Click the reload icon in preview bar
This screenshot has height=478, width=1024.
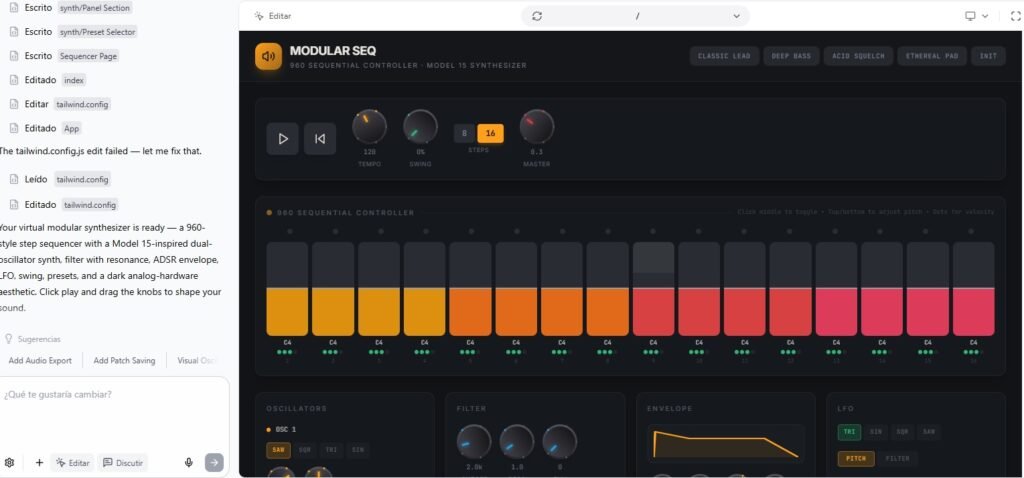coord(537,16)
